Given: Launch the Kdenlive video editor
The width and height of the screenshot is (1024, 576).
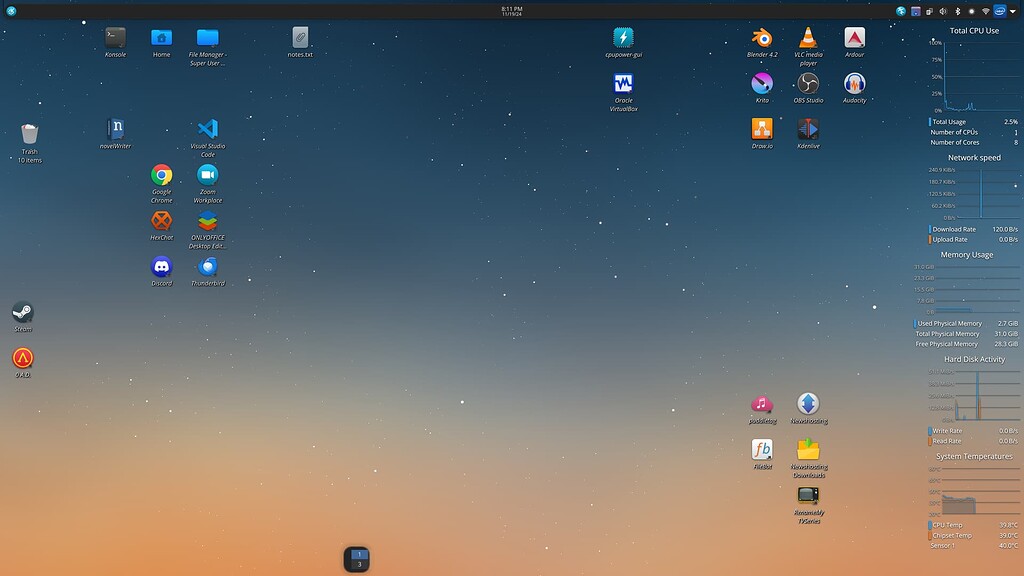Looking at the screenshot, I should (808, 130).
